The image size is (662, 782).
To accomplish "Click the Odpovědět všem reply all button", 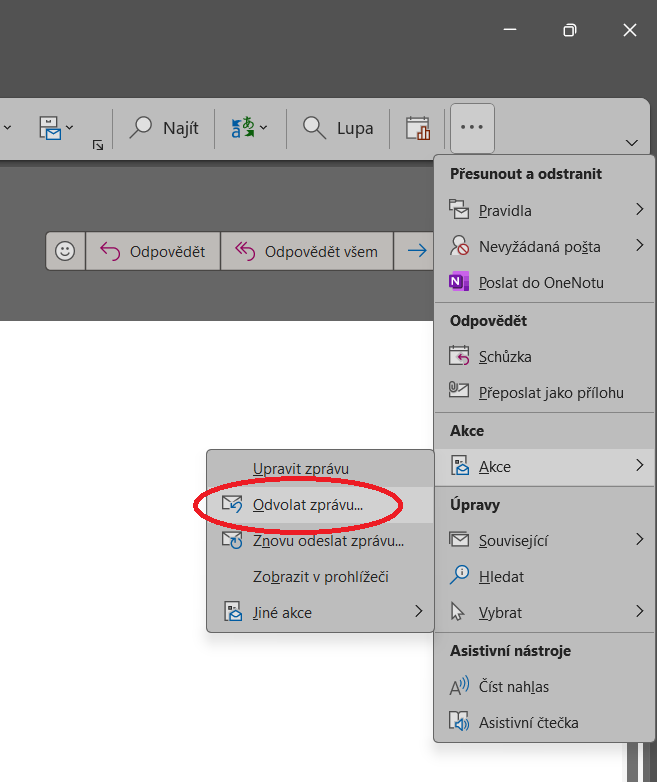I will 307,251.
